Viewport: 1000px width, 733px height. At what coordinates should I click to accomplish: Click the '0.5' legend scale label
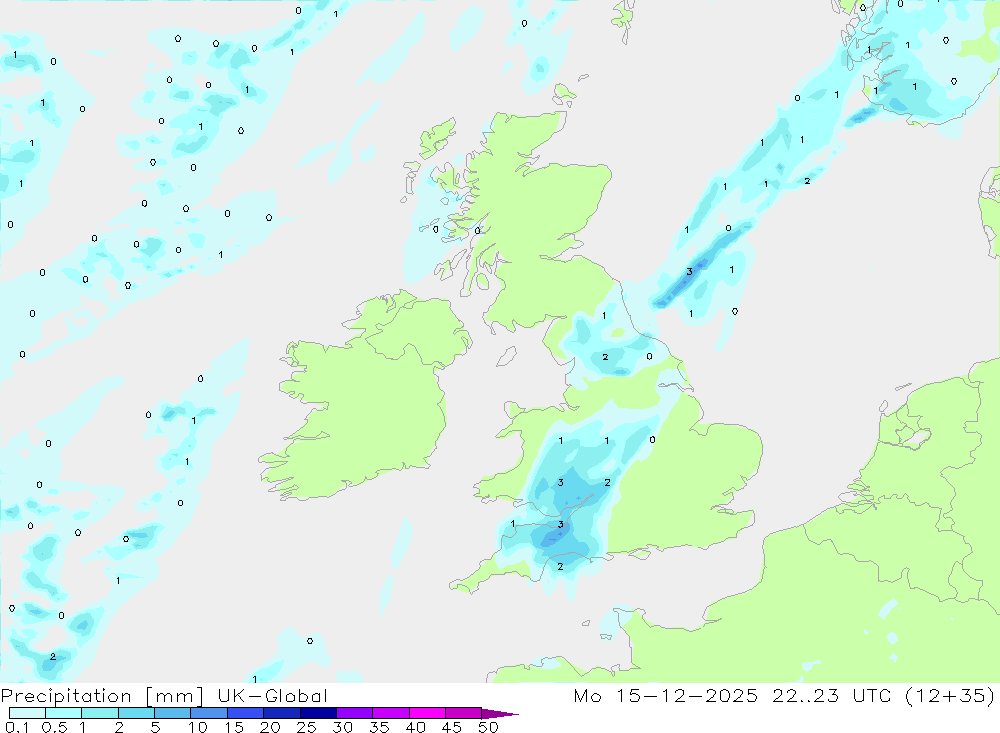point(54,727)
